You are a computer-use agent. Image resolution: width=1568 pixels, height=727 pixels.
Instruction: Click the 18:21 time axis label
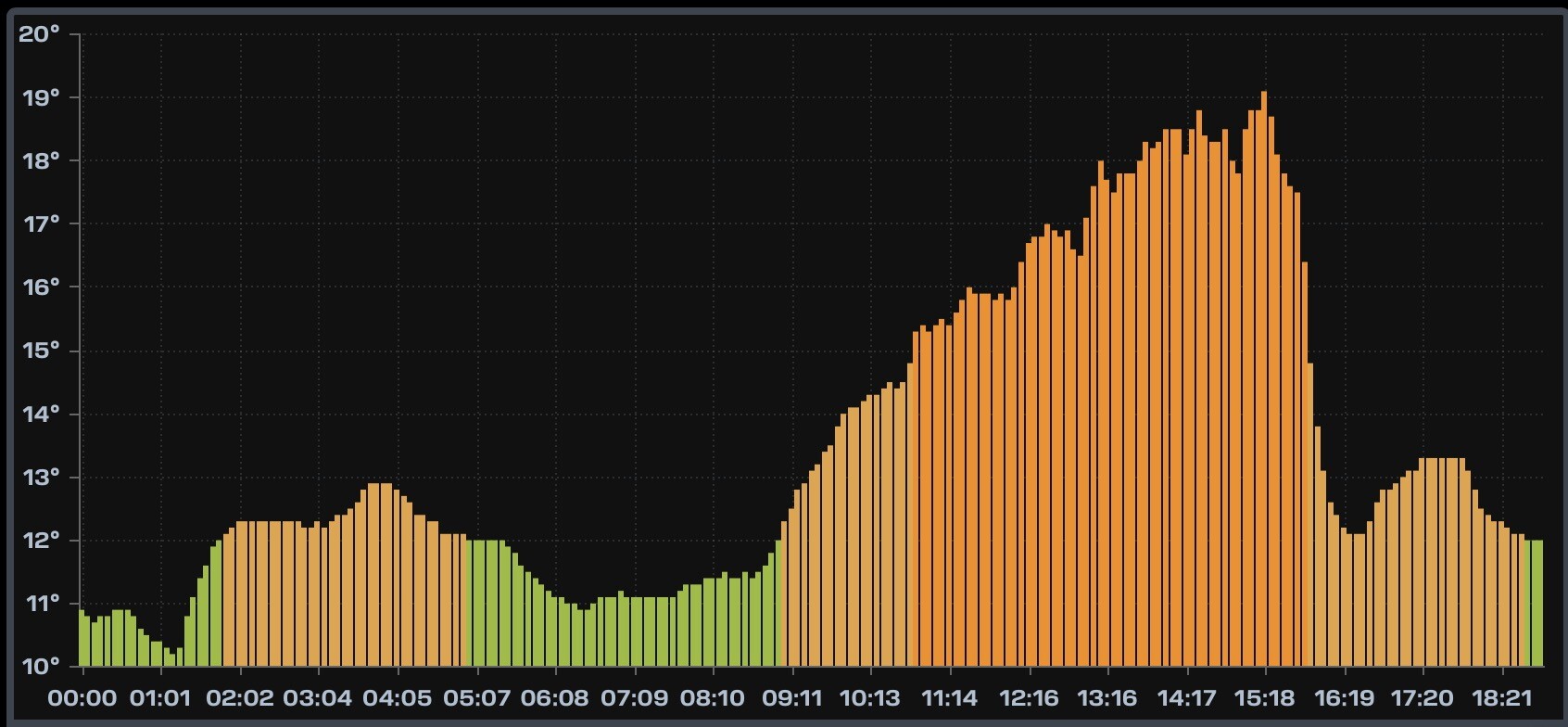tap(1501, 697)
